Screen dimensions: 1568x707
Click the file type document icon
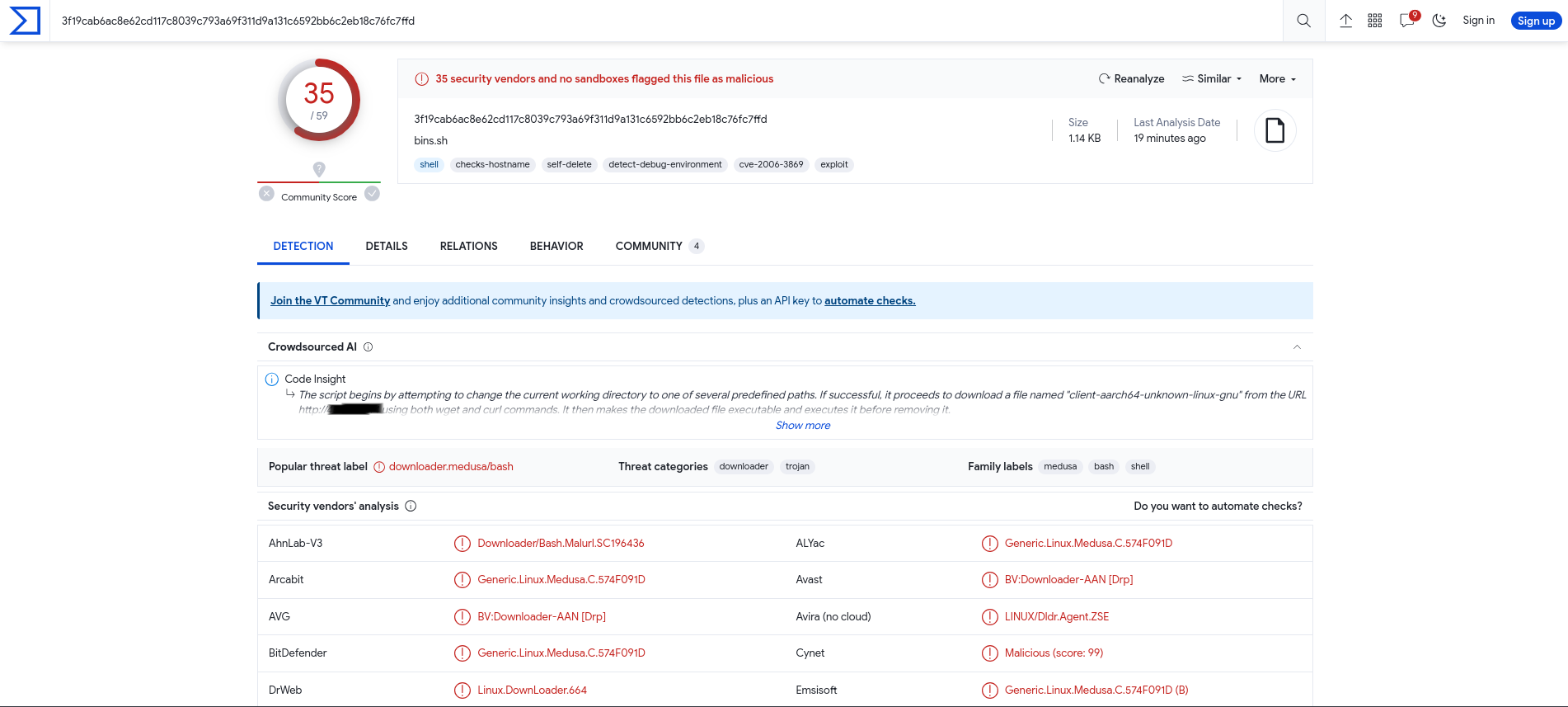(x=1275, y=130)
